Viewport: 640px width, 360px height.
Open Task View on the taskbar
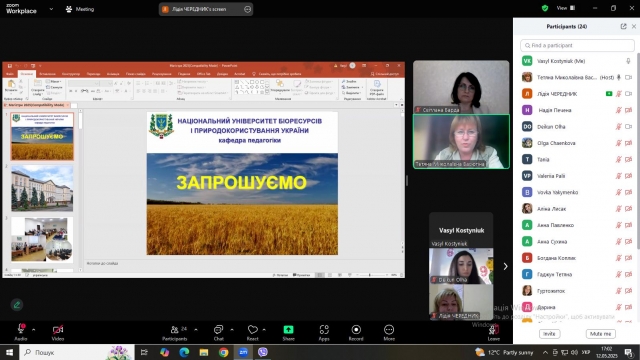(x=144, y=352)
